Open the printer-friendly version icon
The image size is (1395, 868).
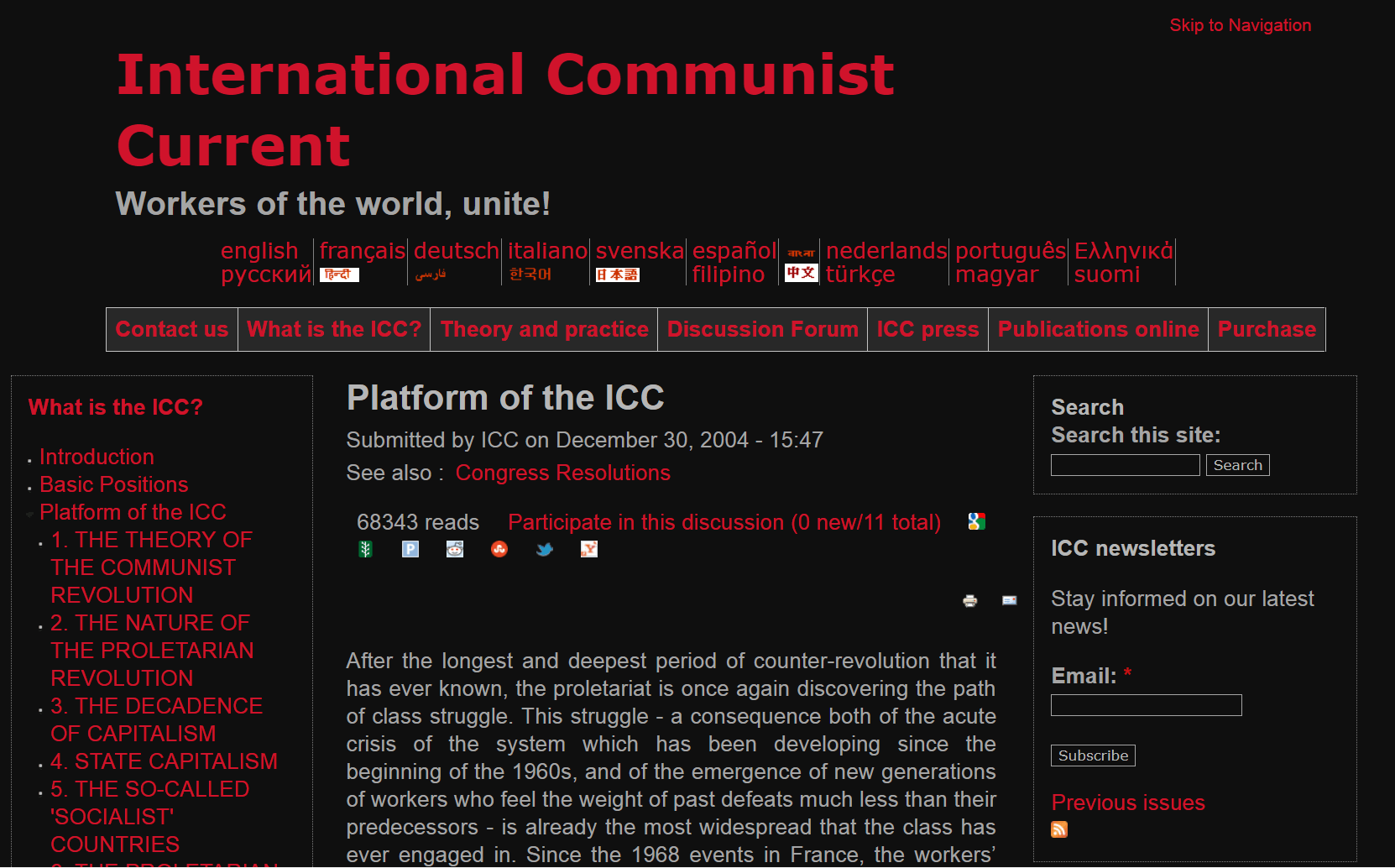970,600
